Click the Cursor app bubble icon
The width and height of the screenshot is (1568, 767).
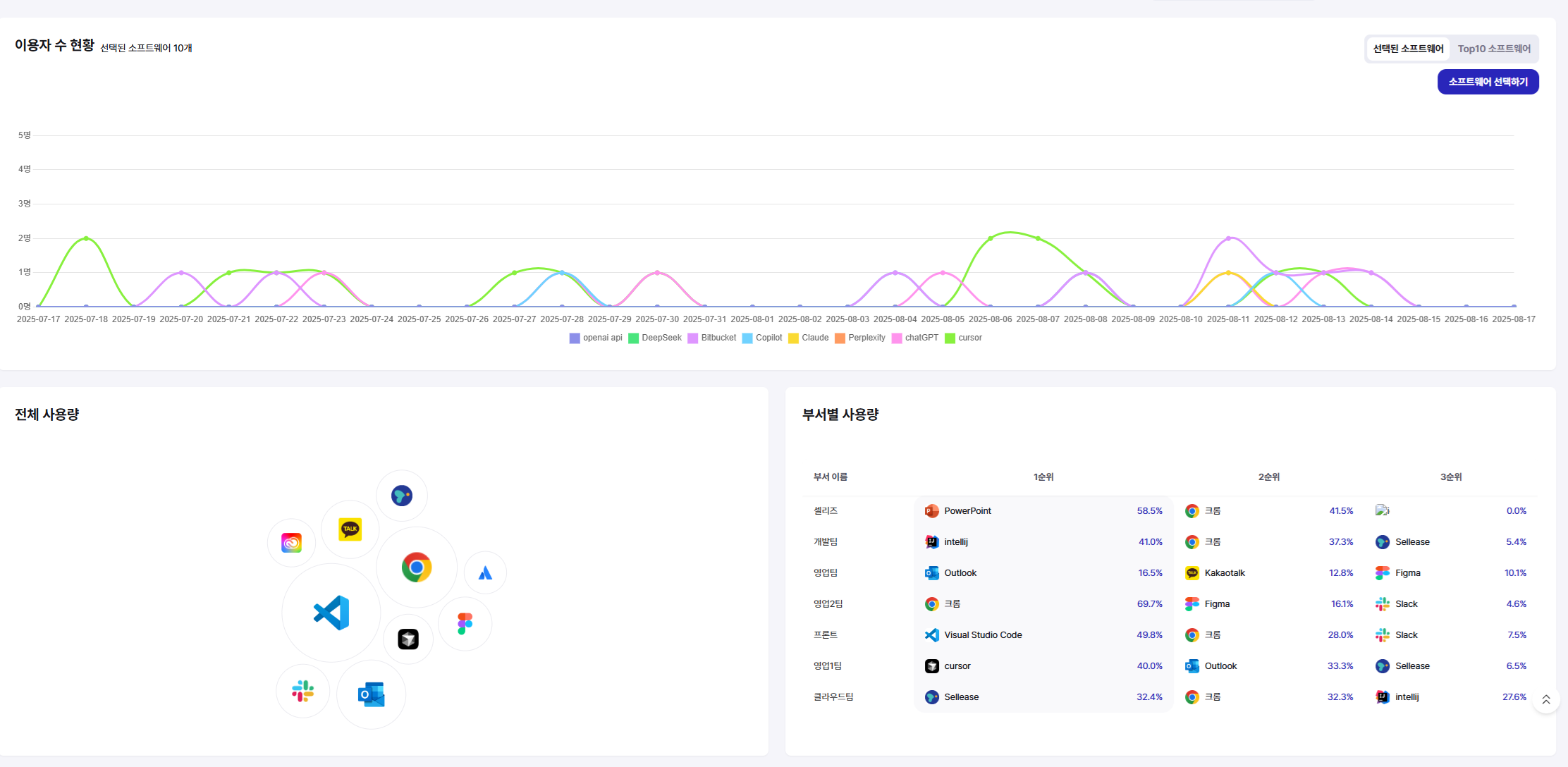[x=408, y=639]
